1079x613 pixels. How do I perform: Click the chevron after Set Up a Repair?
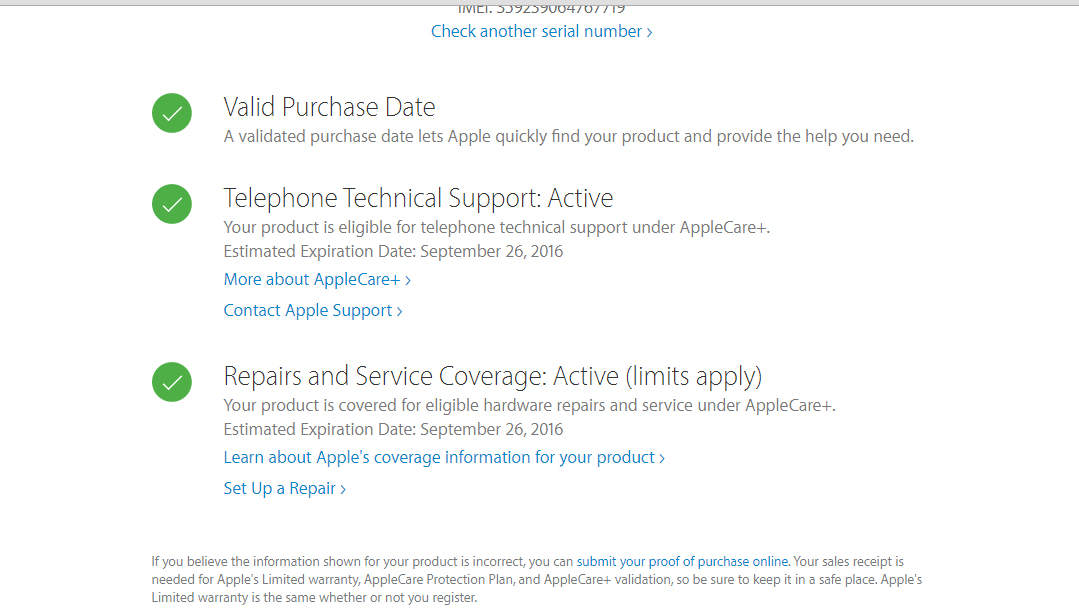pos(343,489)
